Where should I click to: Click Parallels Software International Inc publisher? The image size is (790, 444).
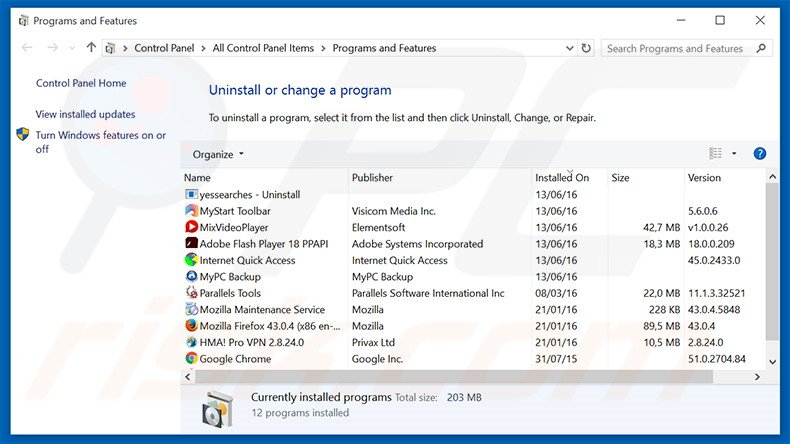click(428, 293)
